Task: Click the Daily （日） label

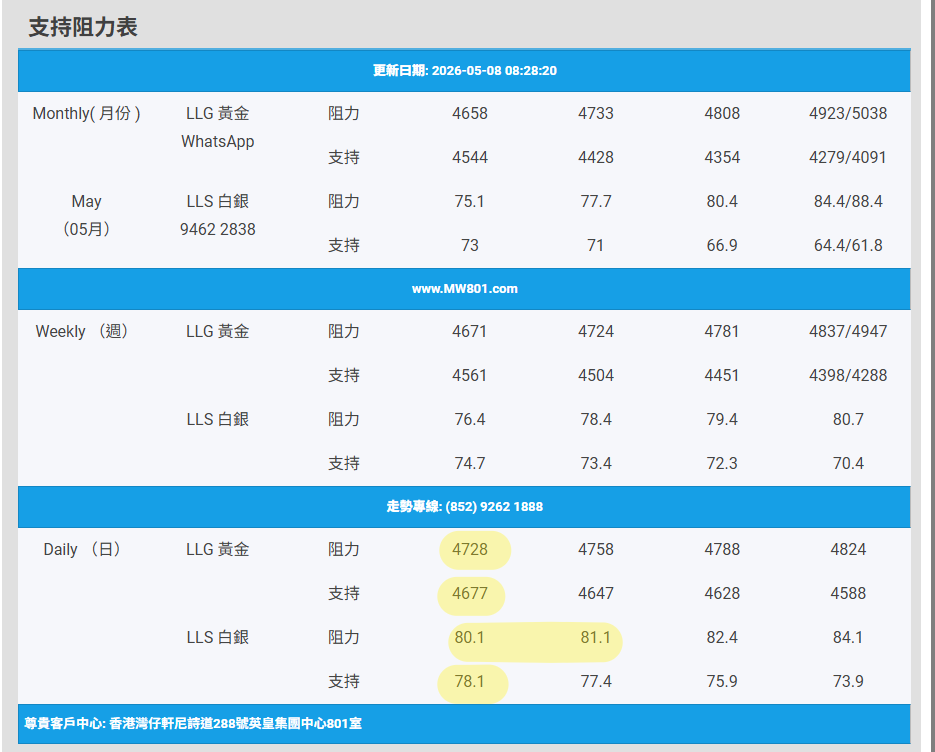Action: click(x=82, y=549)
